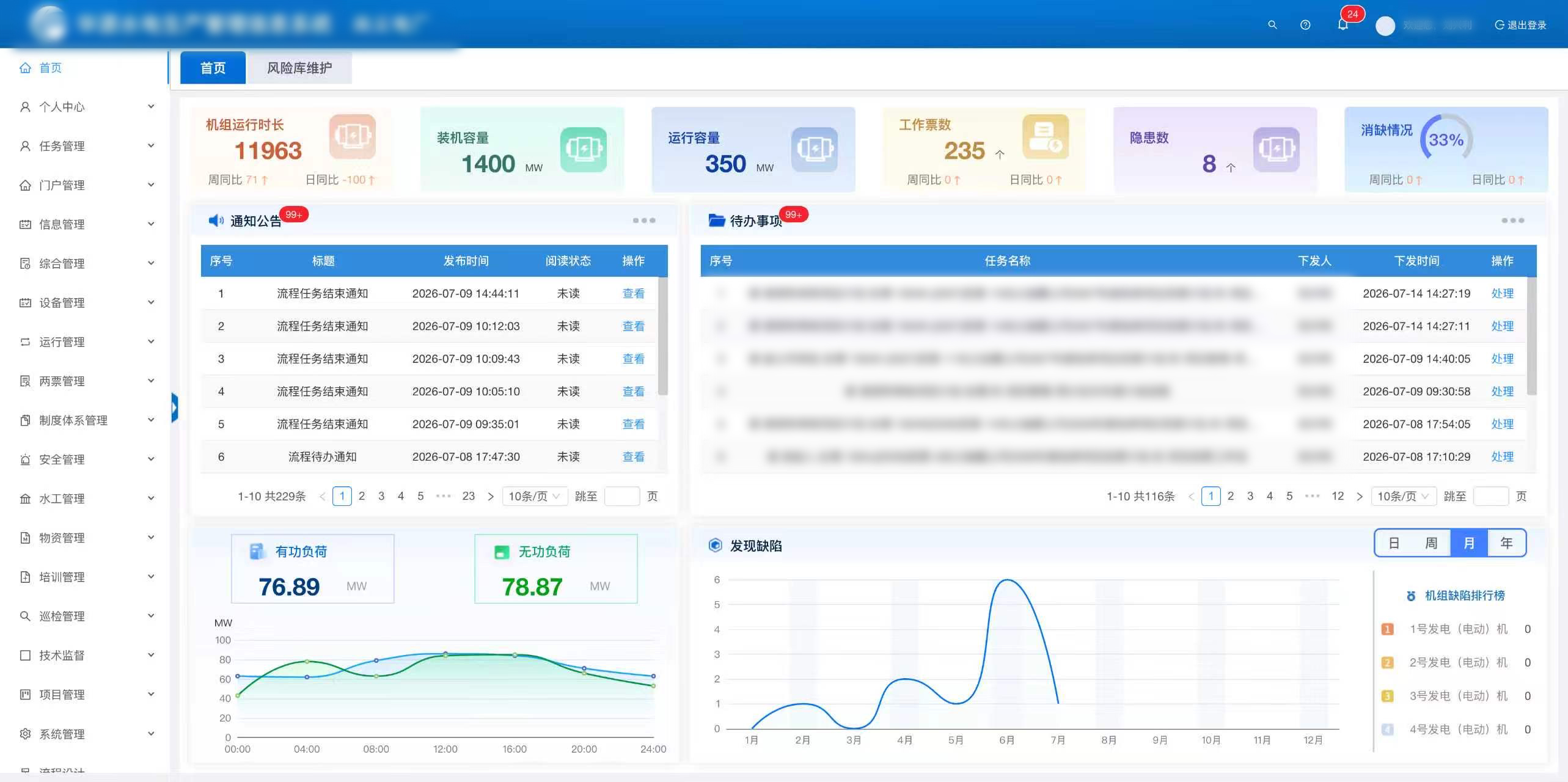Click 处理 for the 2026-07-08 17:10:29 task
Image resolution: width=1568 pixels, height=782 pixels.
[1502, 457]
